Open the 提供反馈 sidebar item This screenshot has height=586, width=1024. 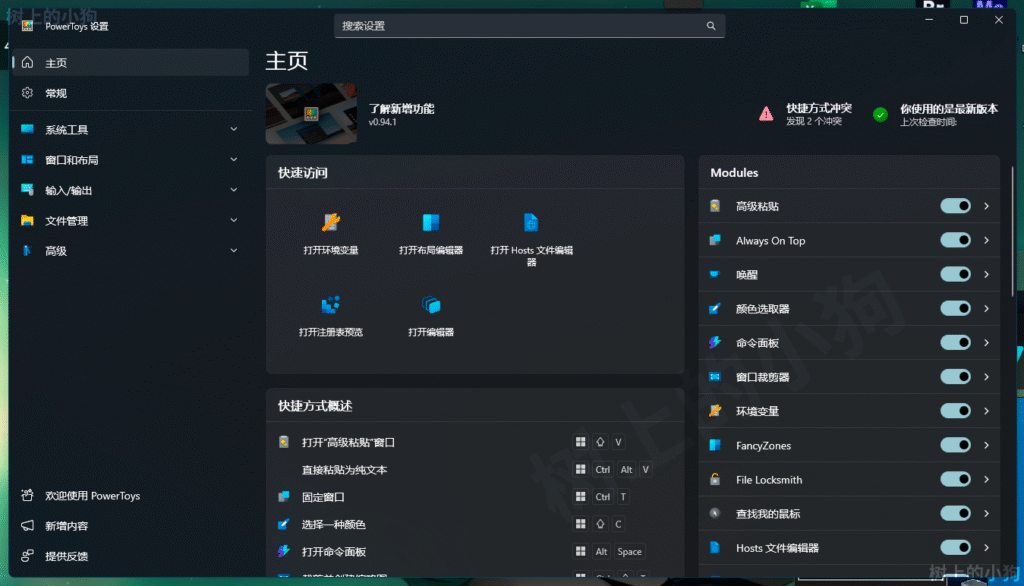coord(131,556)
